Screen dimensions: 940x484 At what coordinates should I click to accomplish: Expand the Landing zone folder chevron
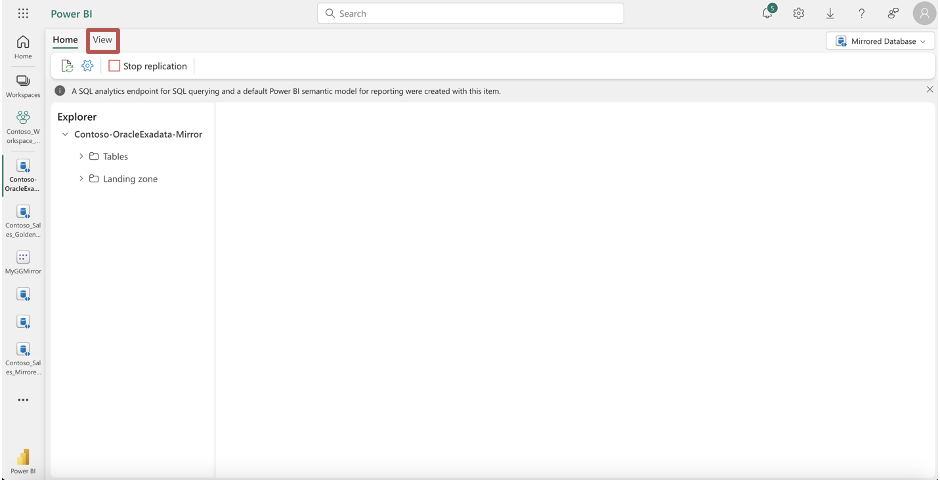tap(82, 179)
